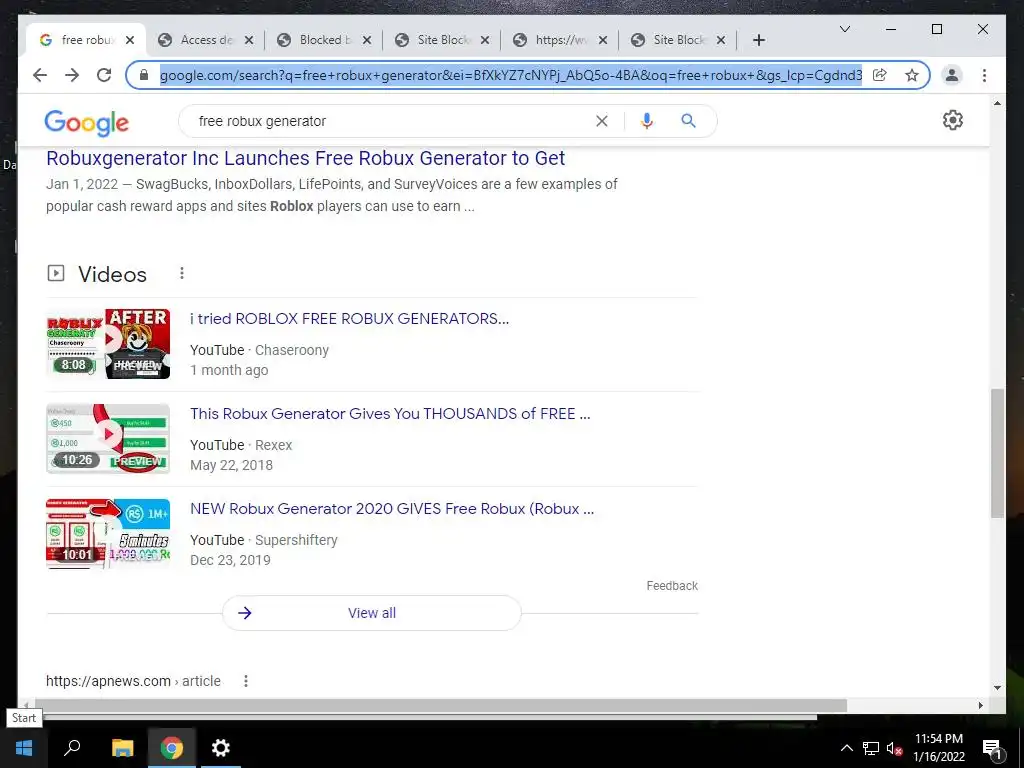Viewport: 1024px width, 768px height.
Task: Open the Windows Start menu
Action: click(24, 748)
